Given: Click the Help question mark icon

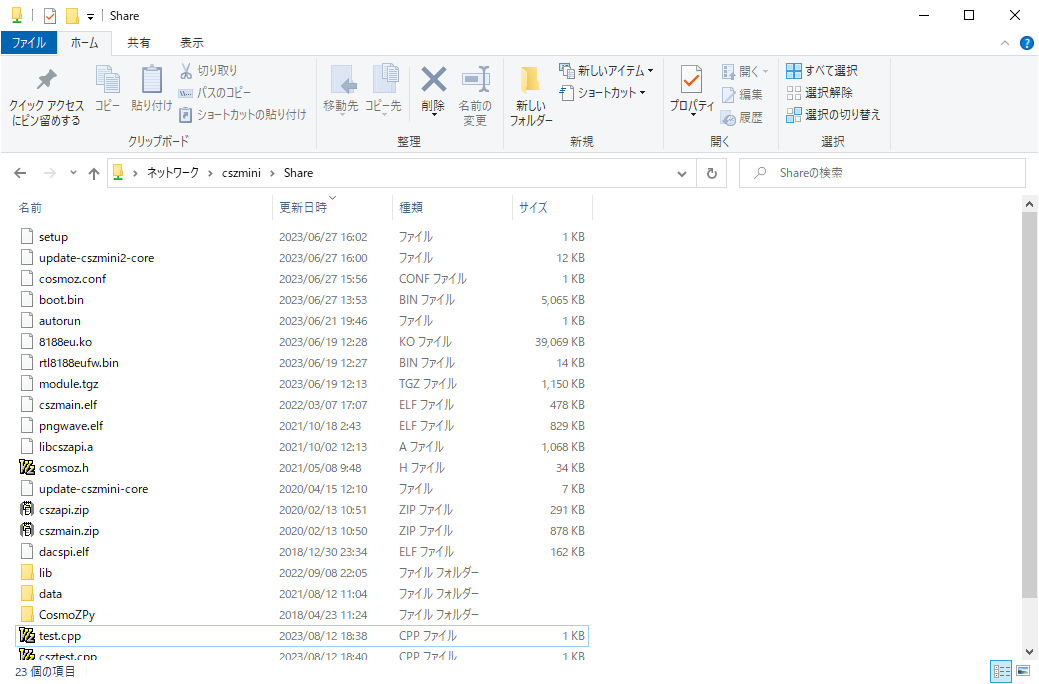Looking at the screenshot, I should click(1026, 43).
